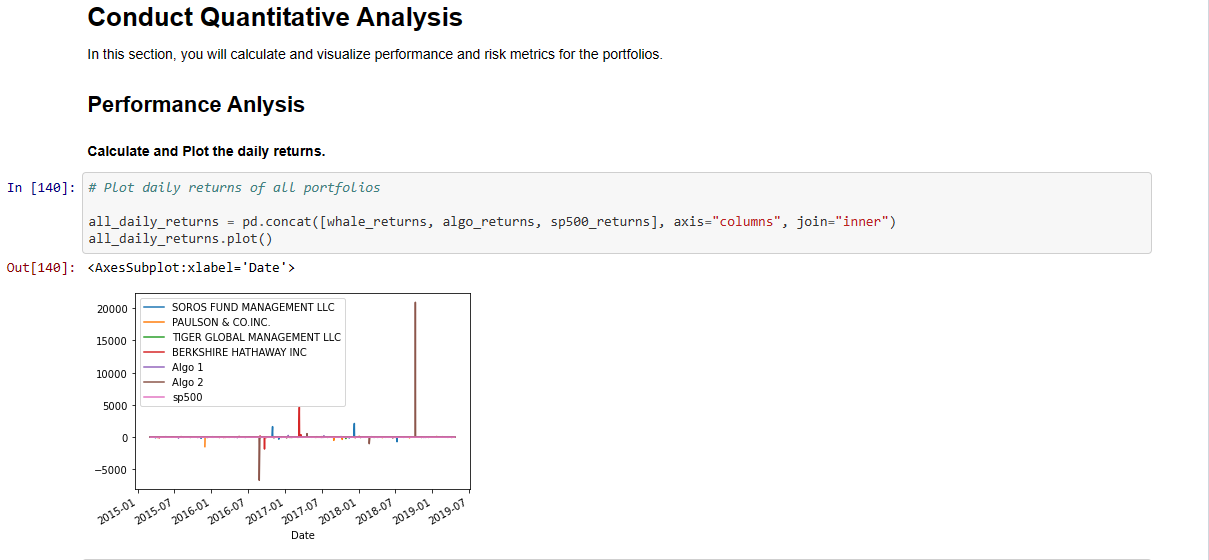Click the y-axis label 10000

point(110,373)
